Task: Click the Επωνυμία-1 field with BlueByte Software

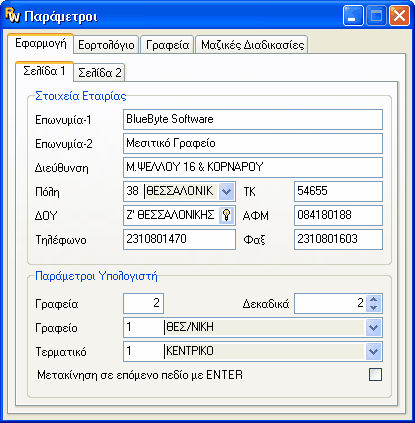Action: click(x=253, y=119)
